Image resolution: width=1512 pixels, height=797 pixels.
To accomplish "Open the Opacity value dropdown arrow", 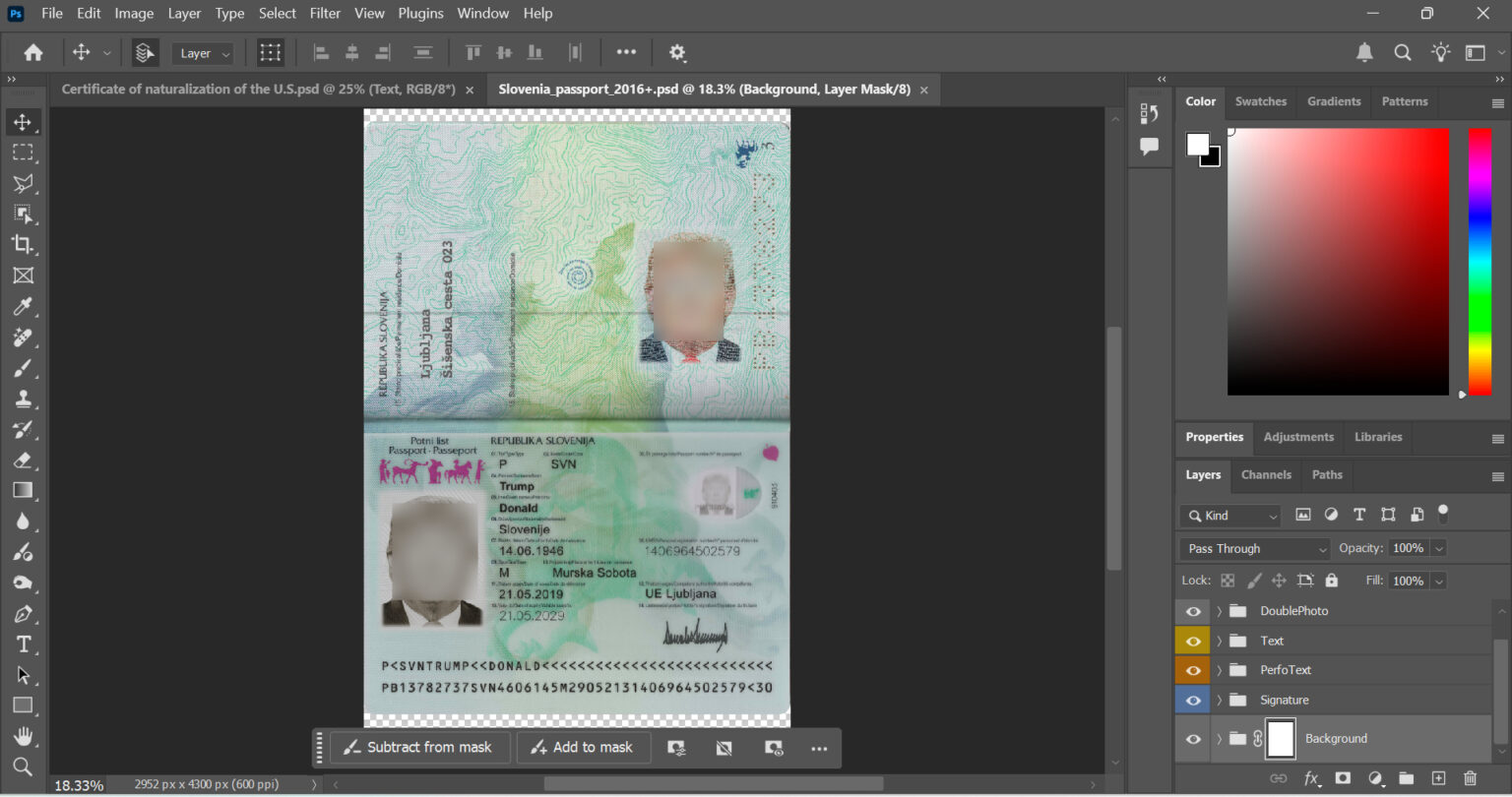I will pos(1439,548).
